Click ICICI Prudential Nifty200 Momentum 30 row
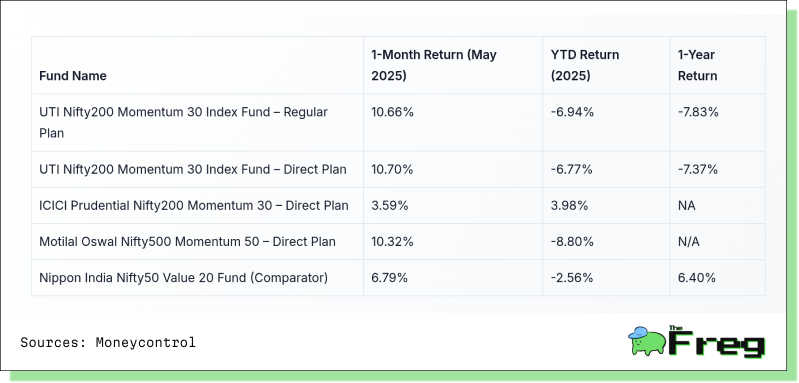 tap(398, 206)
